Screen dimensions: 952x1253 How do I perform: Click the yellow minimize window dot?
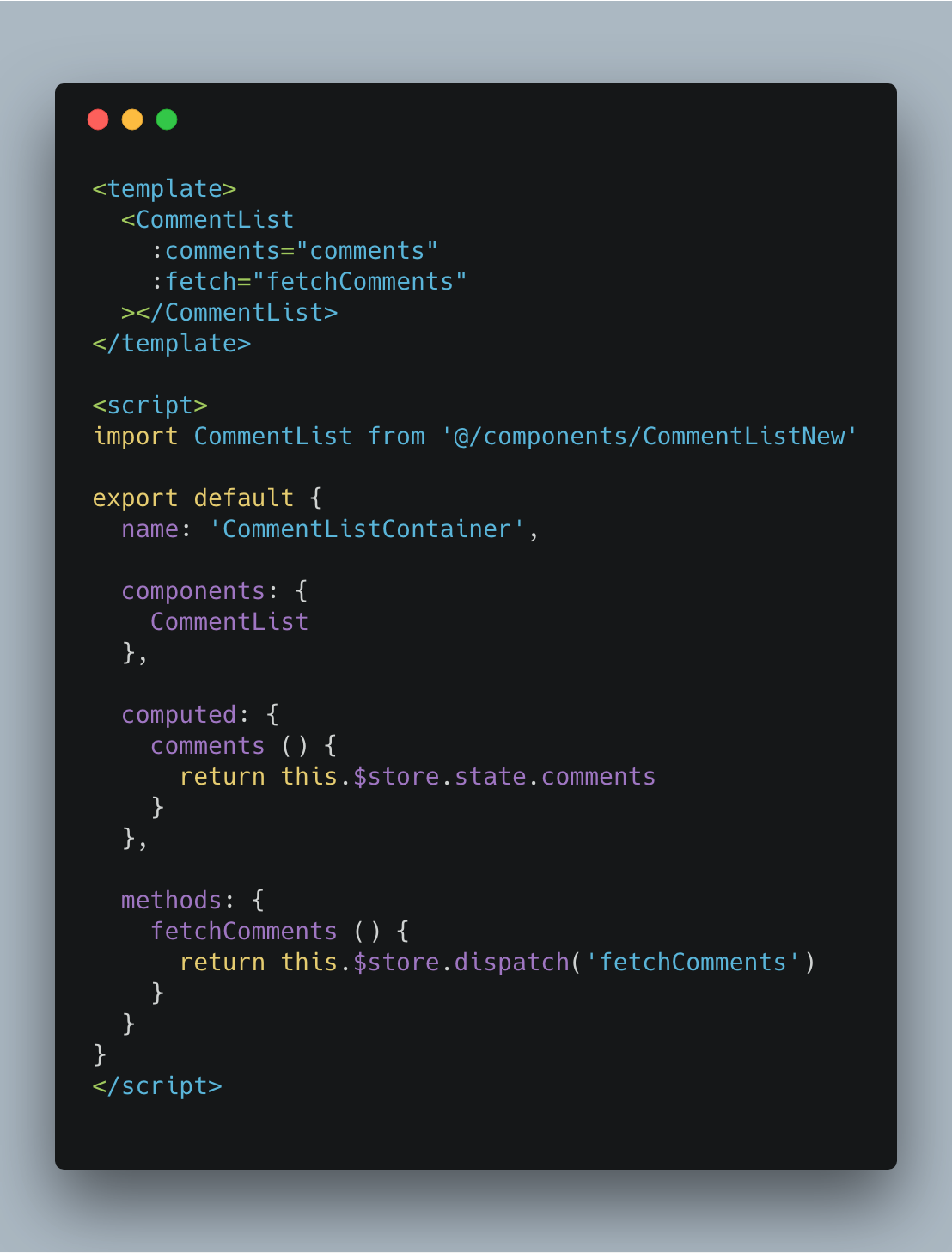tap(132, 119)
